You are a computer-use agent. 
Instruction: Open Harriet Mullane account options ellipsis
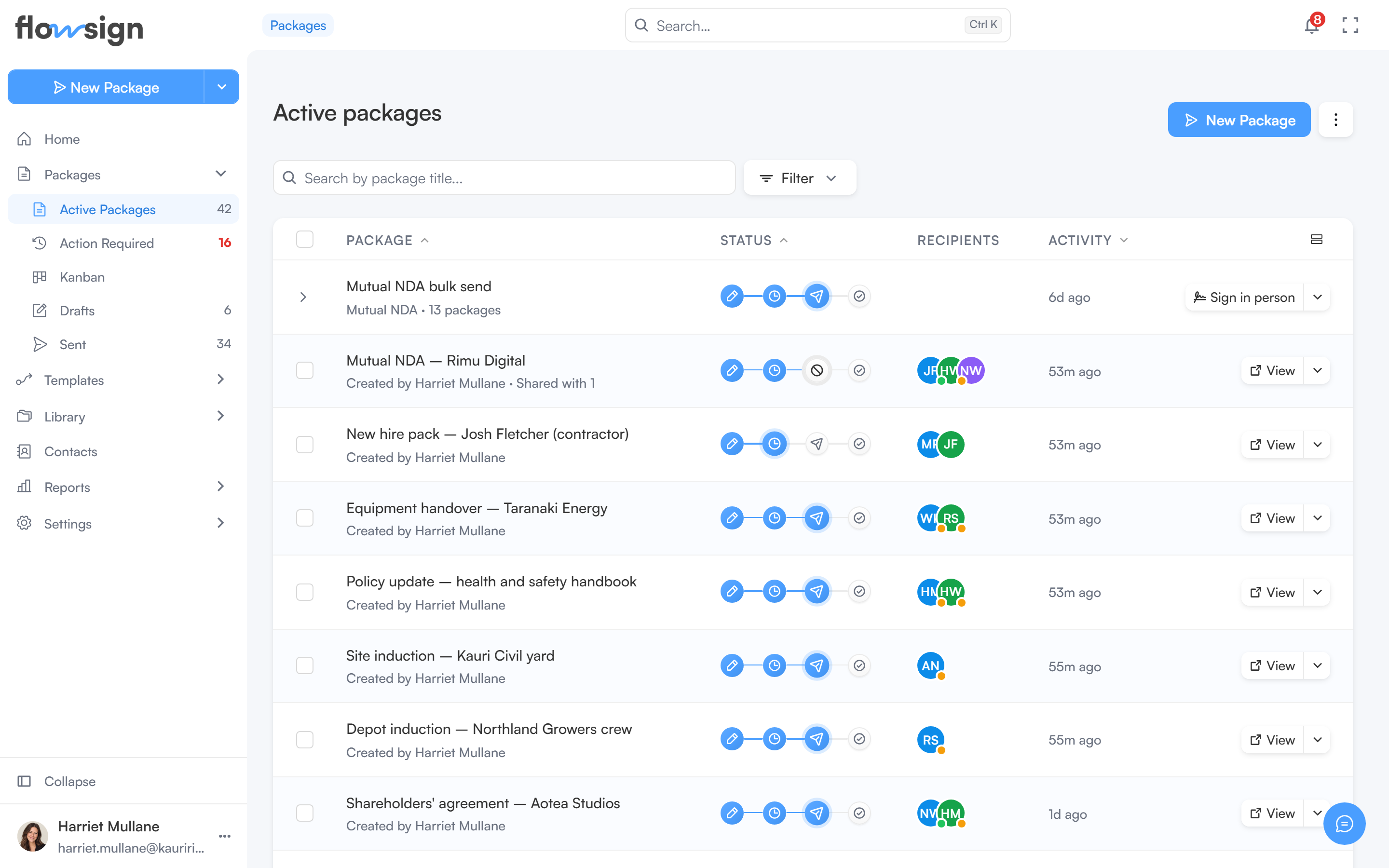pos(224,836)
